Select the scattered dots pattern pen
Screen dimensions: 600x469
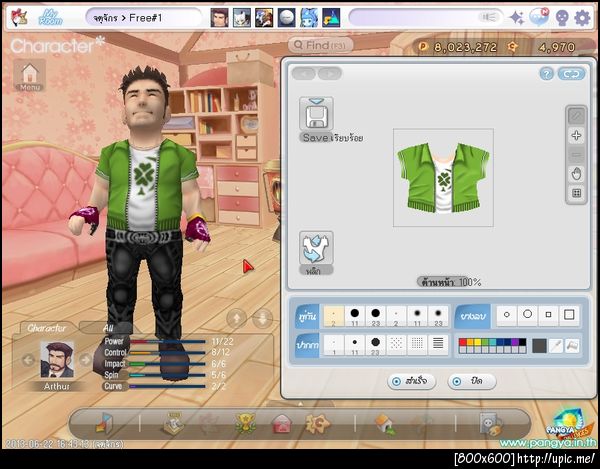[396, 344]
